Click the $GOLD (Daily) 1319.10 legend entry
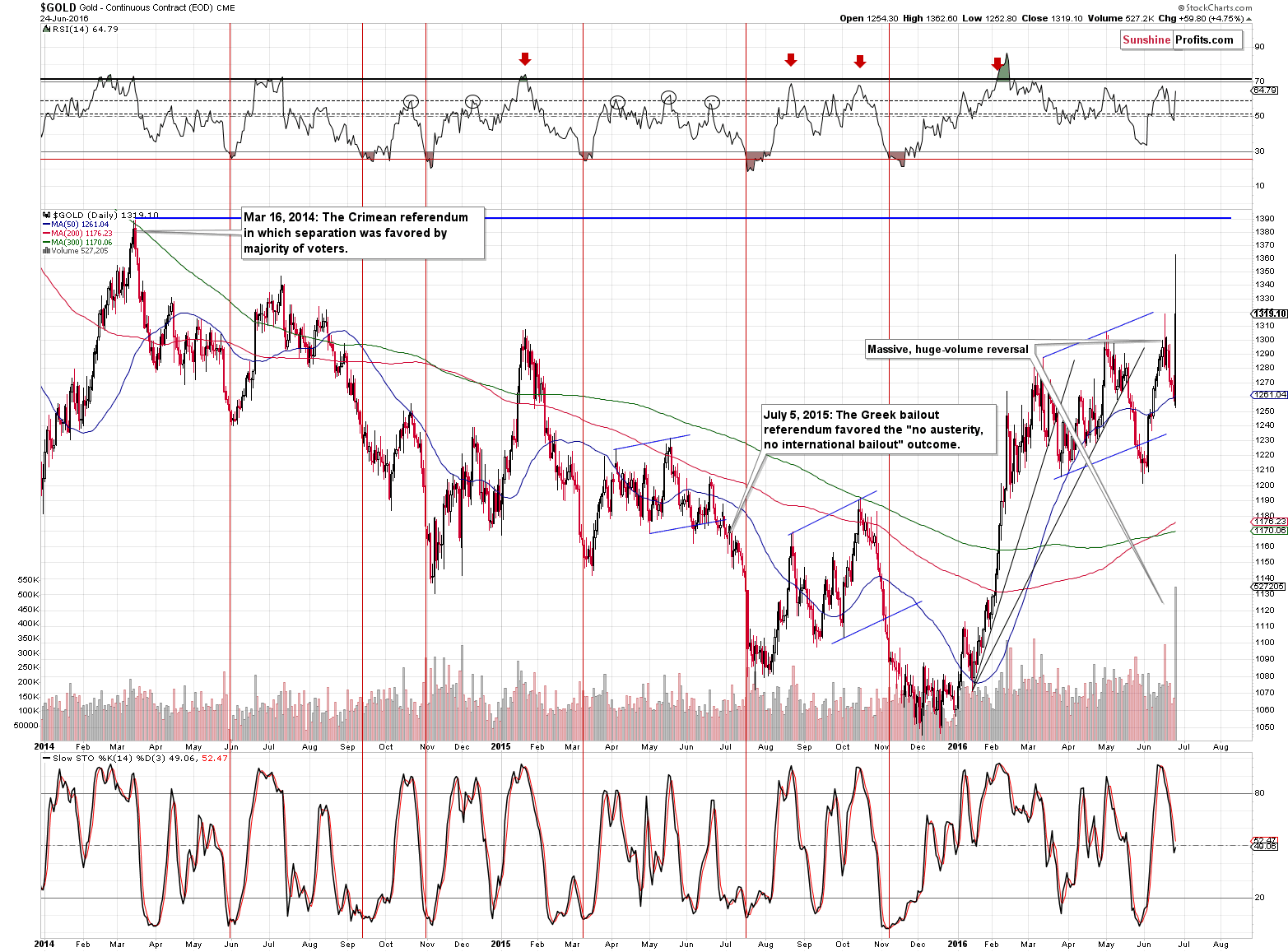 click(102, 216)
